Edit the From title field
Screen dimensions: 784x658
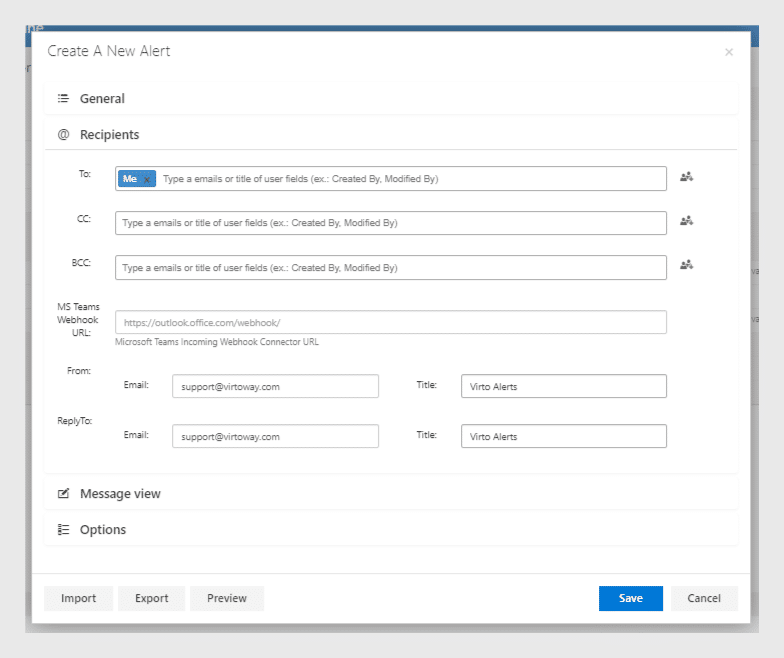click(564, 386)
